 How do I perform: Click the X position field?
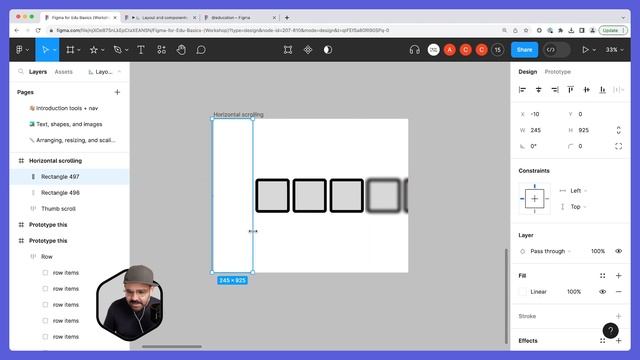(541, 114)
